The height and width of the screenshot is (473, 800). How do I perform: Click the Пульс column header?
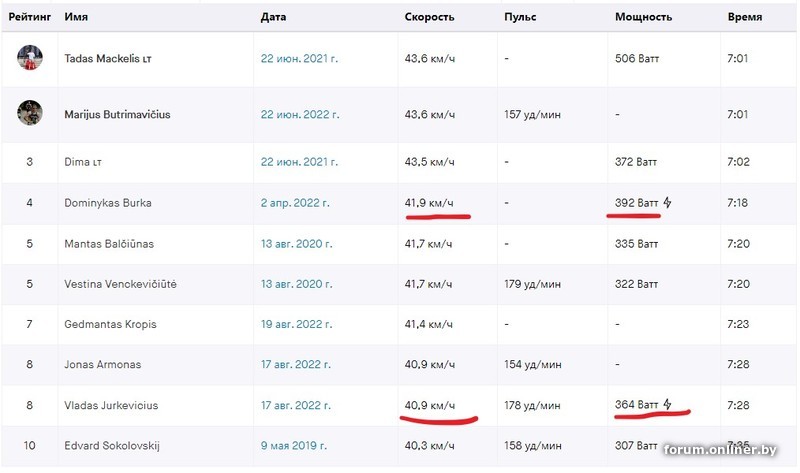tap(520, 17)
